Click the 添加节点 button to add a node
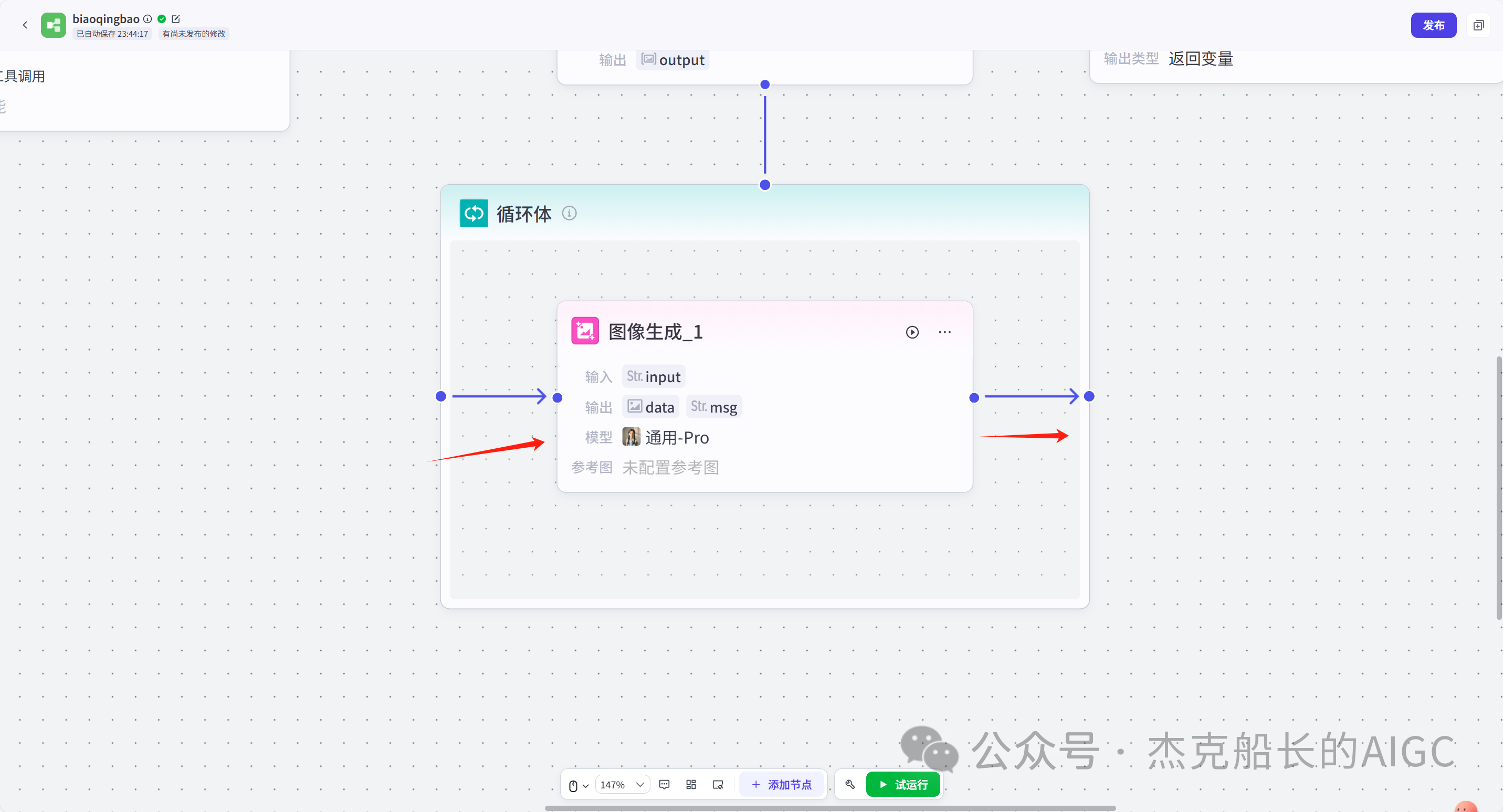The height and width of the screenshot is (812, 1503). pos(782,785)
